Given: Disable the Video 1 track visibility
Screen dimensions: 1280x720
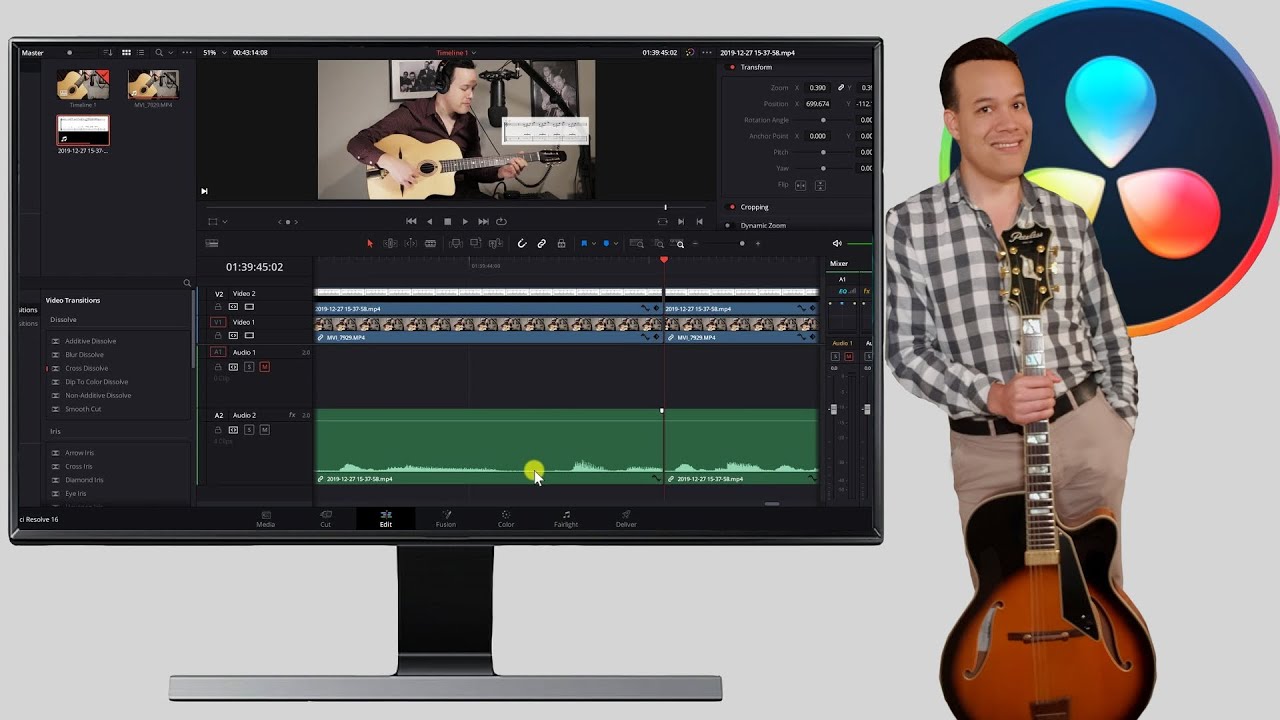Looking at the screenshot, I should [x=249, y=335].
